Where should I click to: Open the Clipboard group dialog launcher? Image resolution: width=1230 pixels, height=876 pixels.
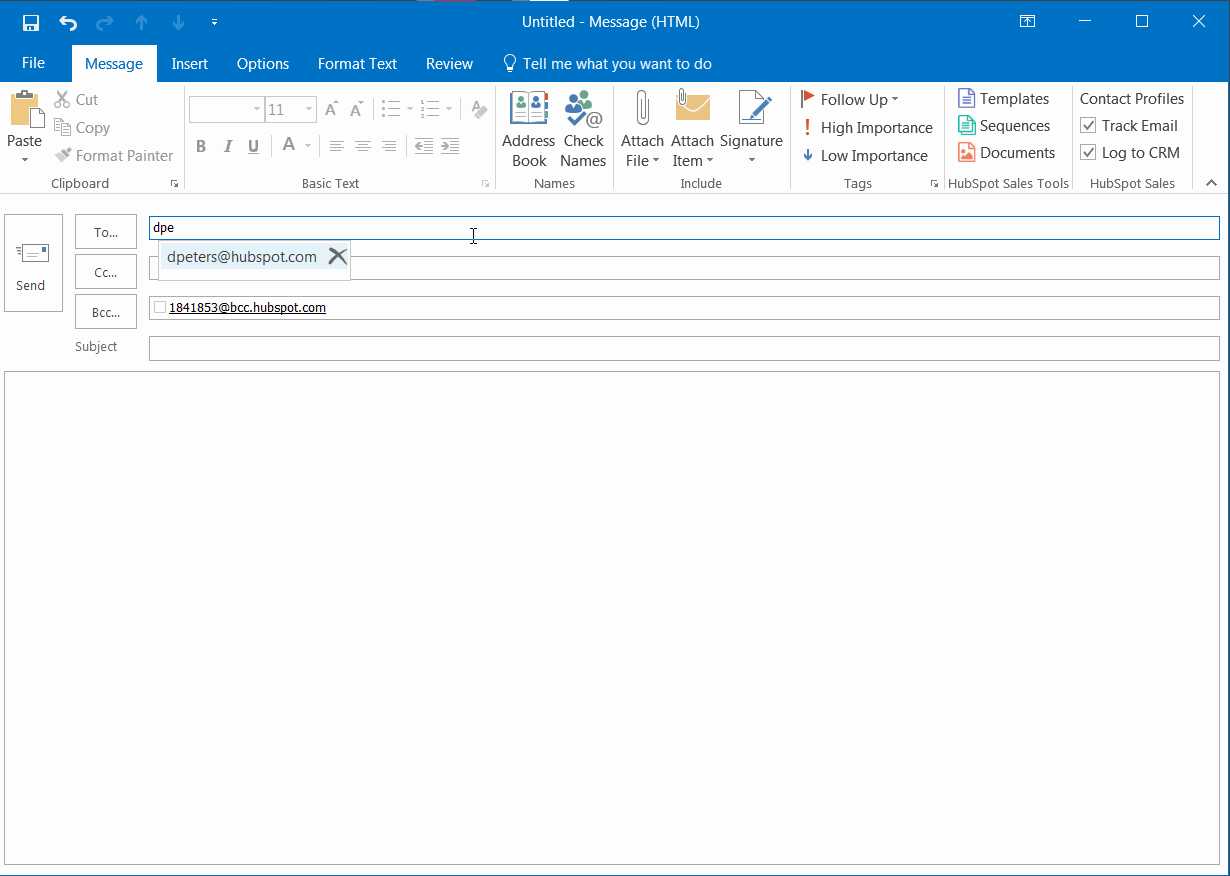coord(174,184)
